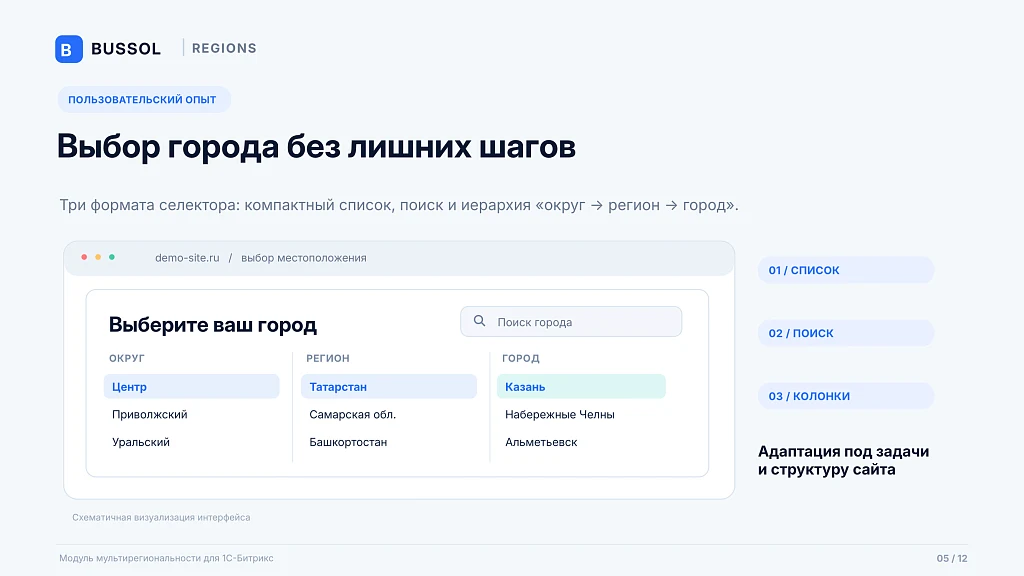The height and width of the screenshot is (576, 1024).
Task: Click the search magnifier icon
Action: coord(479,321)
